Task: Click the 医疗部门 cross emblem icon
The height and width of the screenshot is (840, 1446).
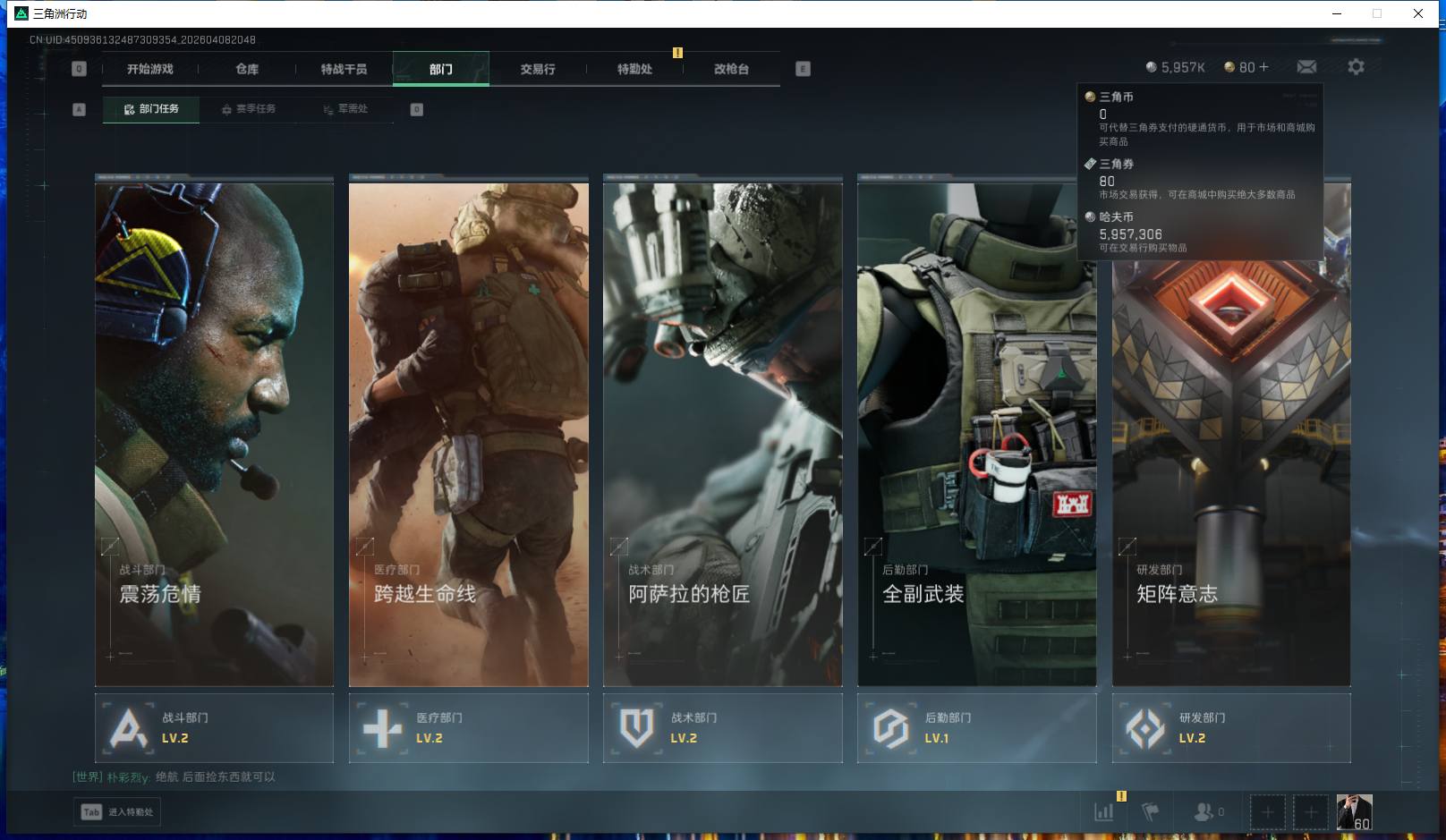Action: pos(382,728)
